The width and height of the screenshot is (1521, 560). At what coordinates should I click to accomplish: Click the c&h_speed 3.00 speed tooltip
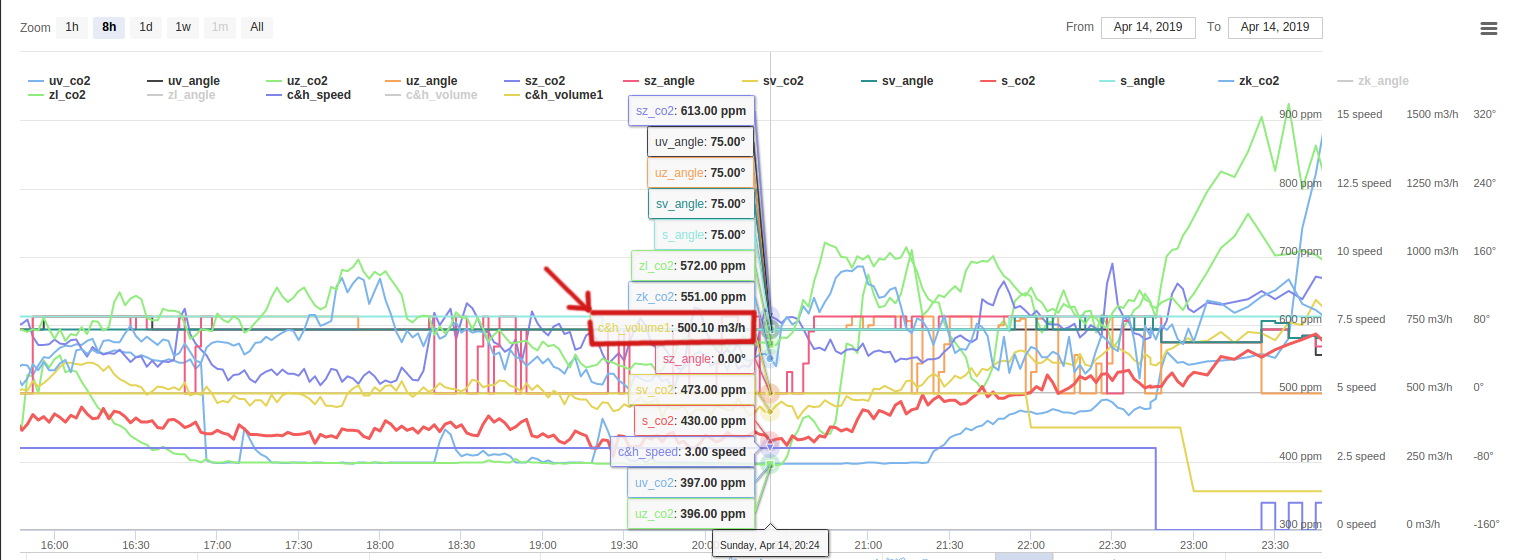[682, 452]
